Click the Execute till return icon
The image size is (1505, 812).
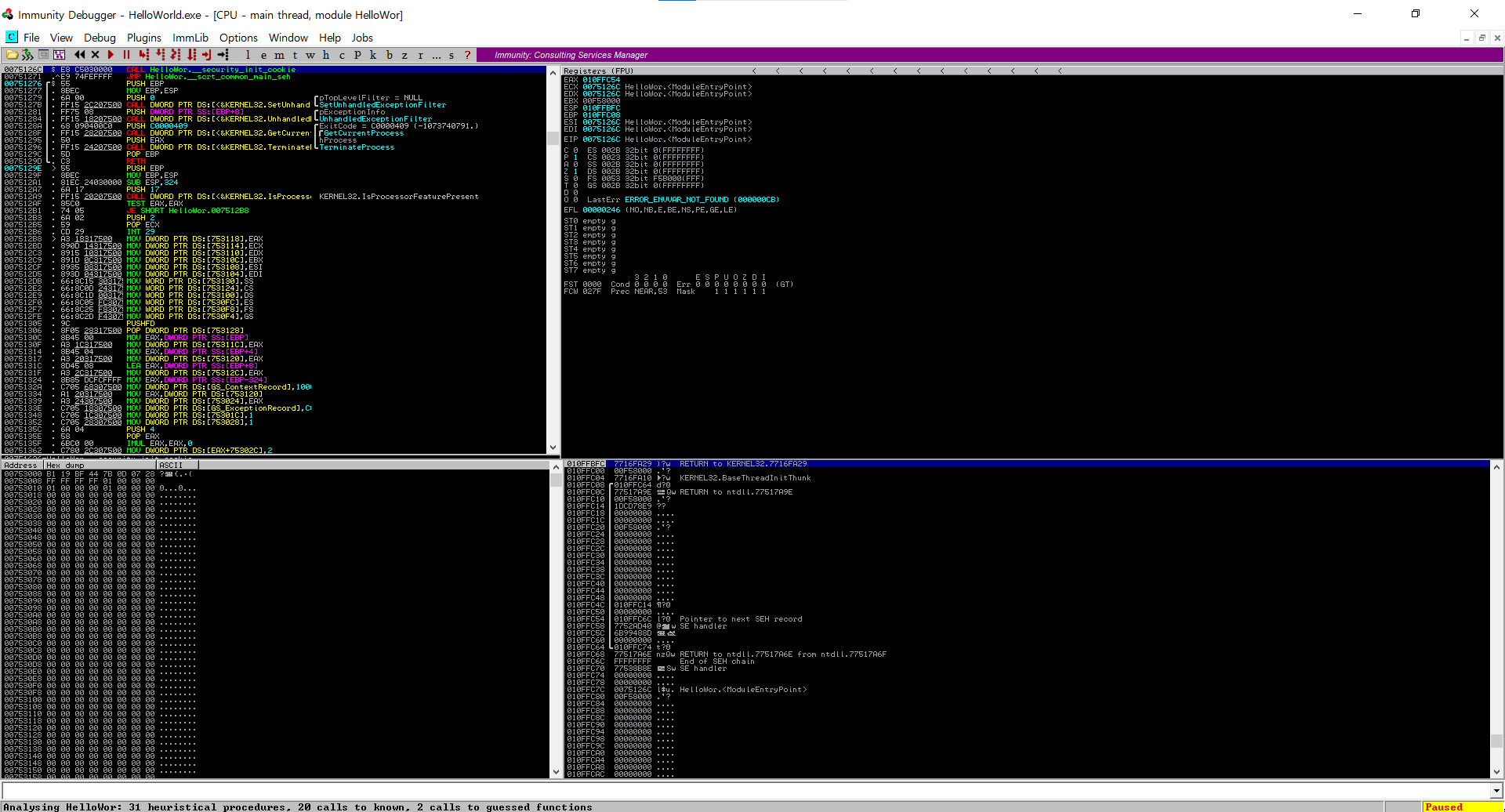[x=207, y=55]
